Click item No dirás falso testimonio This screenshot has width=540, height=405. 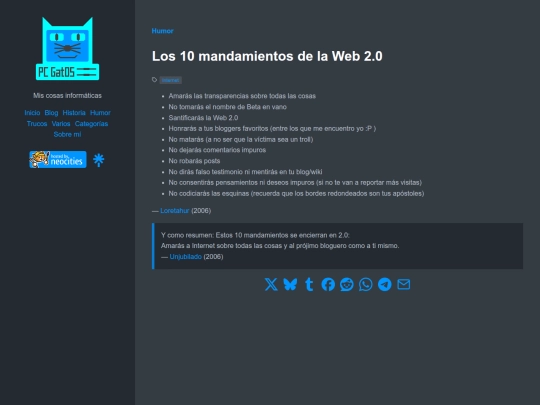point(245,172)
